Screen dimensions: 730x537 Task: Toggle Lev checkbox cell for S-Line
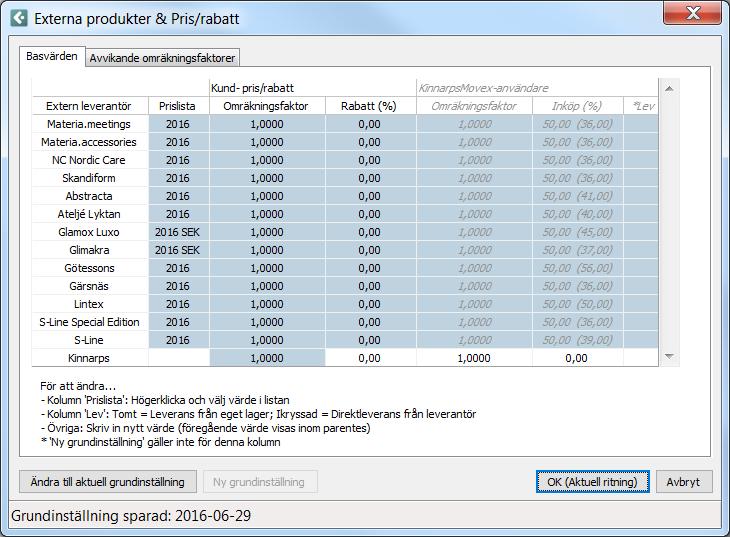coord(641,340)
